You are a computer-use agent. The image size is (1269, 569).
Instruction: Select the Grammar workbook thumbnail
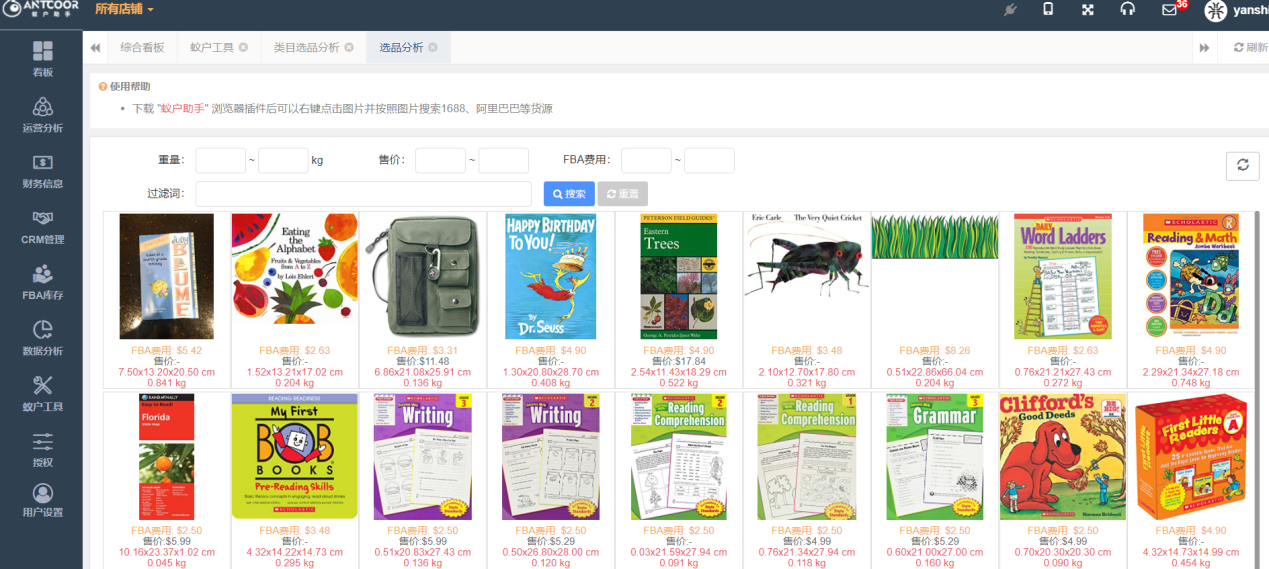click(x=934, y=456)
